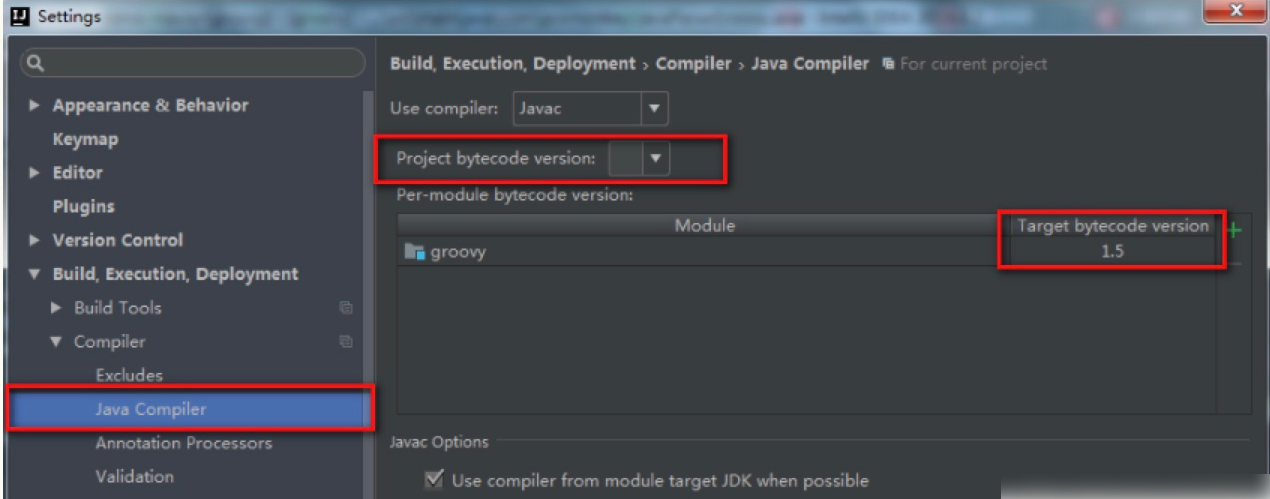1270x499 pixels.
Task: Click the groovy target bytecode version cell
Action: [1112, 252]
